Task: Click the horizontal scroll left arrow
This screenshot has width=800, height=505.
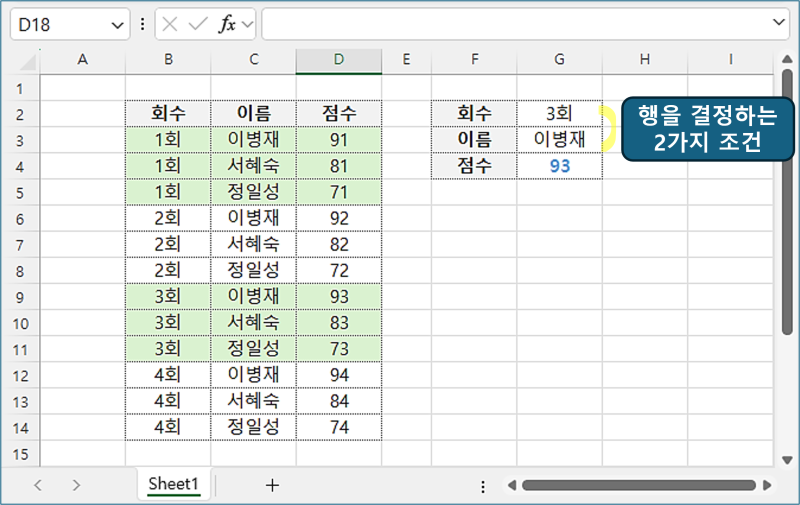Action: click(x=509, y=486)
